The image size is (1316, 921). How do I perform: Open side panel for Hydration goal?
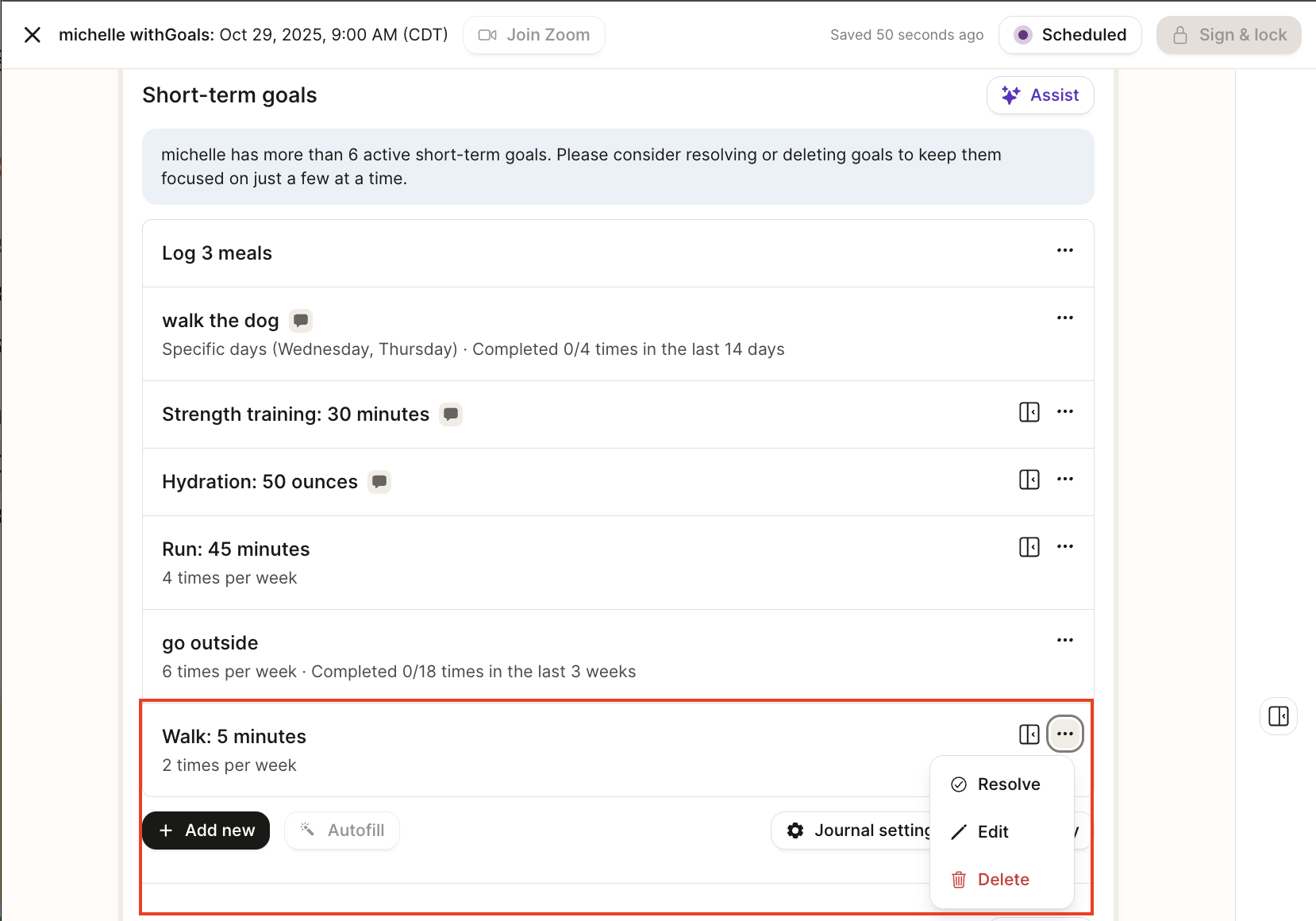point(1029,480)
